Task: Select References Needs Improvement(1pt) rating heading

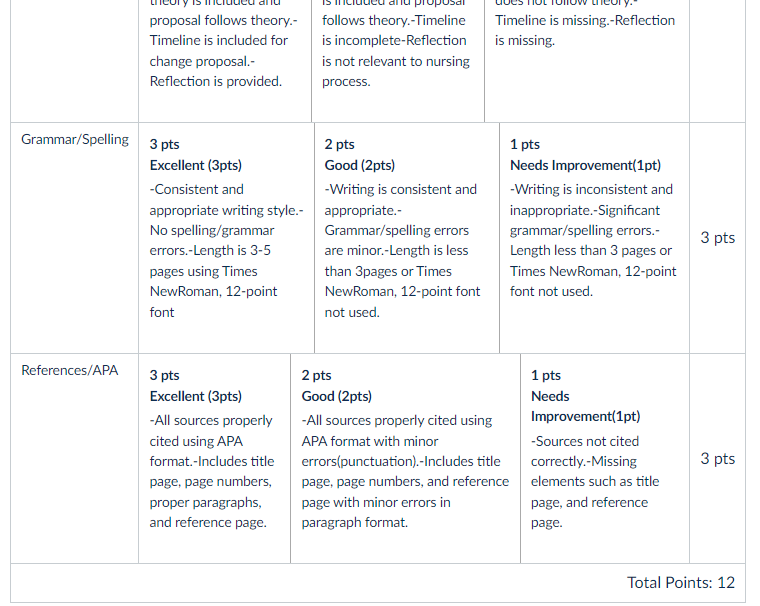Action: tap(586, 407)
